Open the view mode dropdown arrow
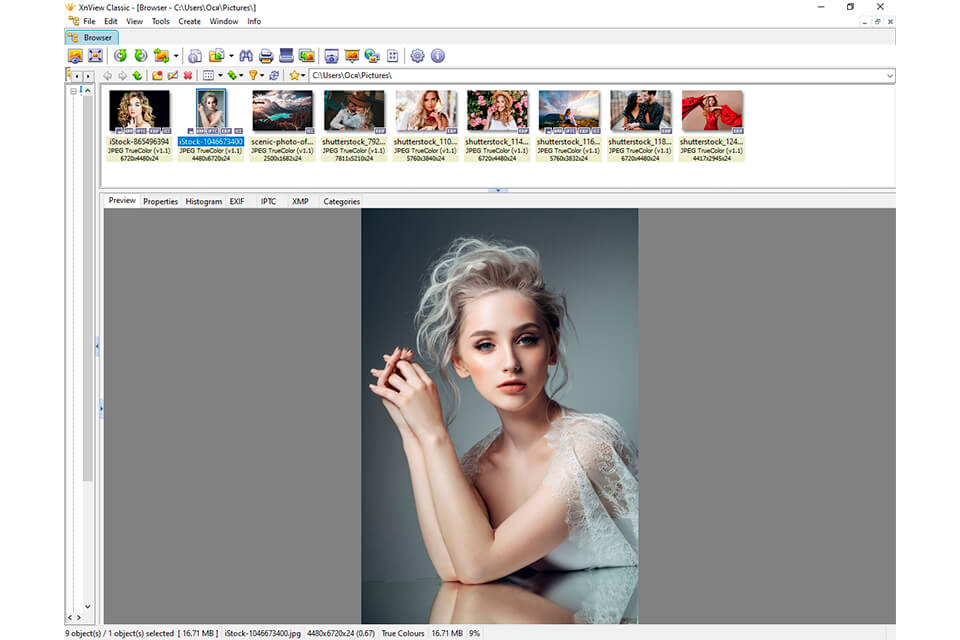The width and height of the screenshot is (960, 640). [220, 75]
